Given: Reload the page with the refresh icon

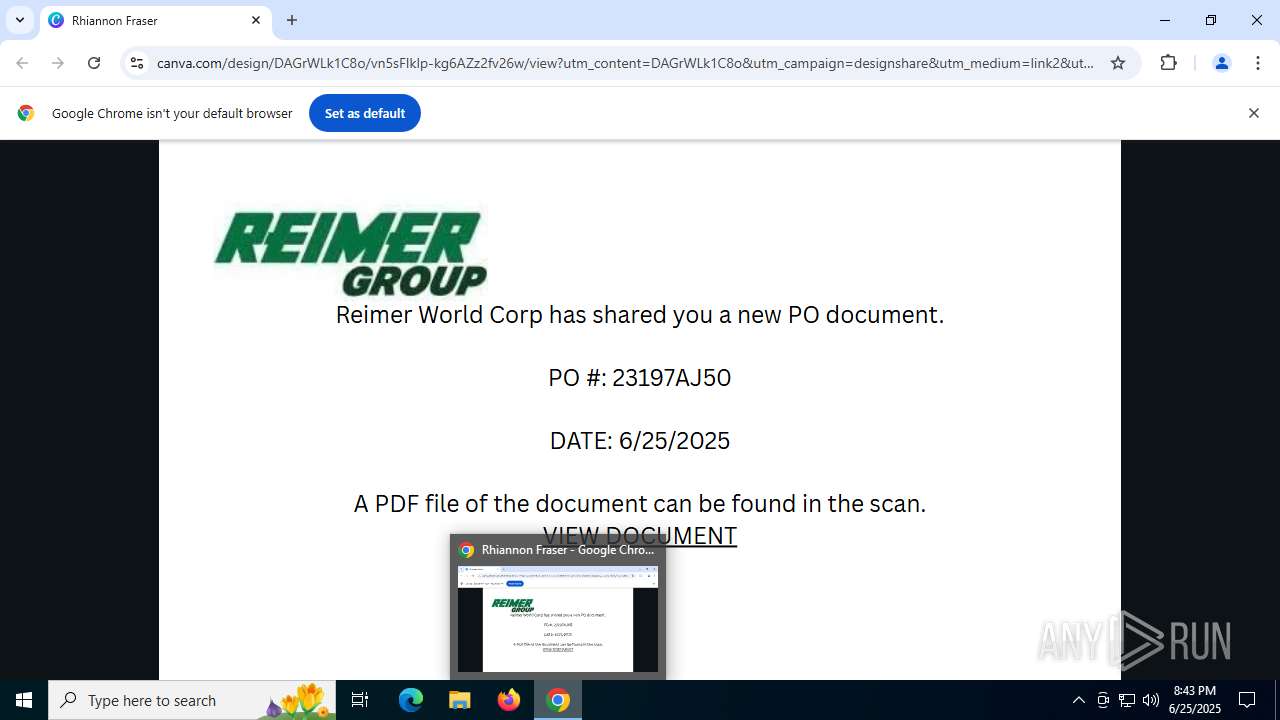Looking at the screenshot, I should coord(94,63).
